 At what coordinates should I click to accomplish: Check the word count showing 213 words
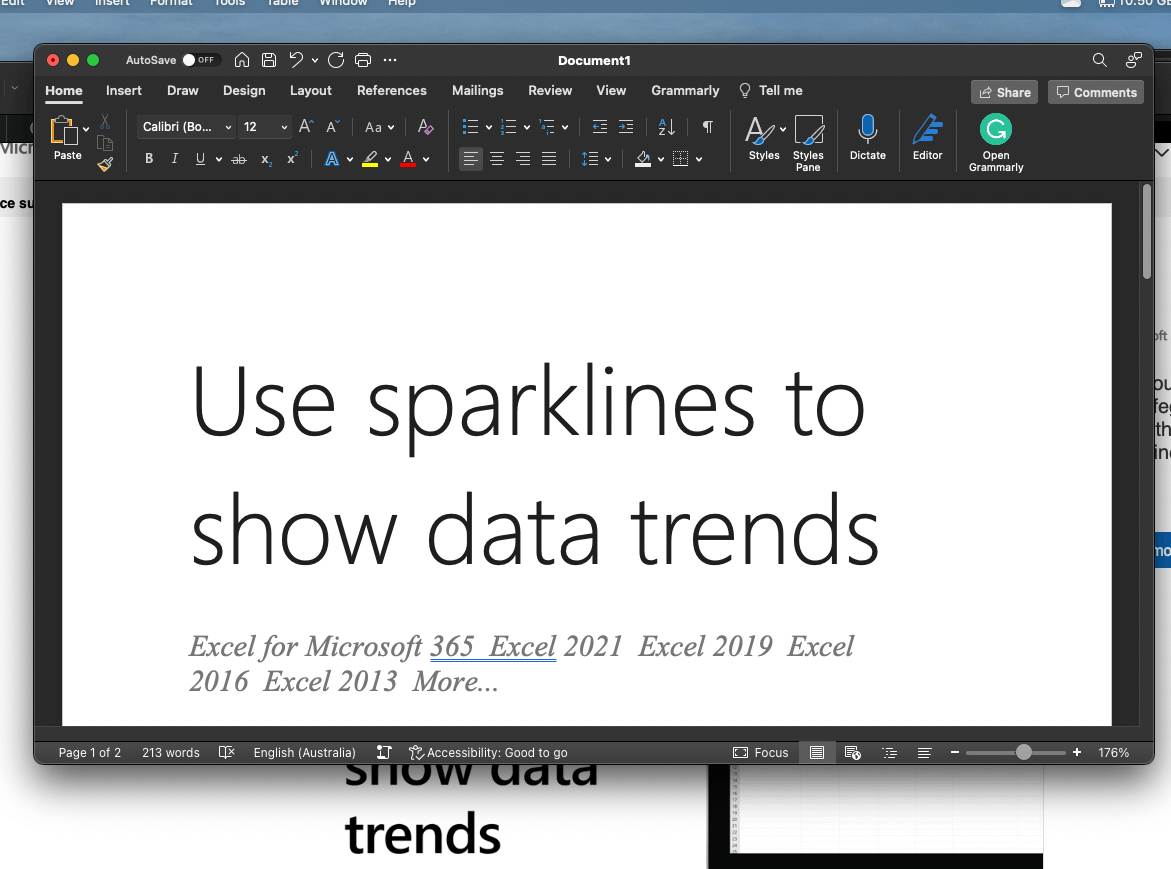coord(170,752)
